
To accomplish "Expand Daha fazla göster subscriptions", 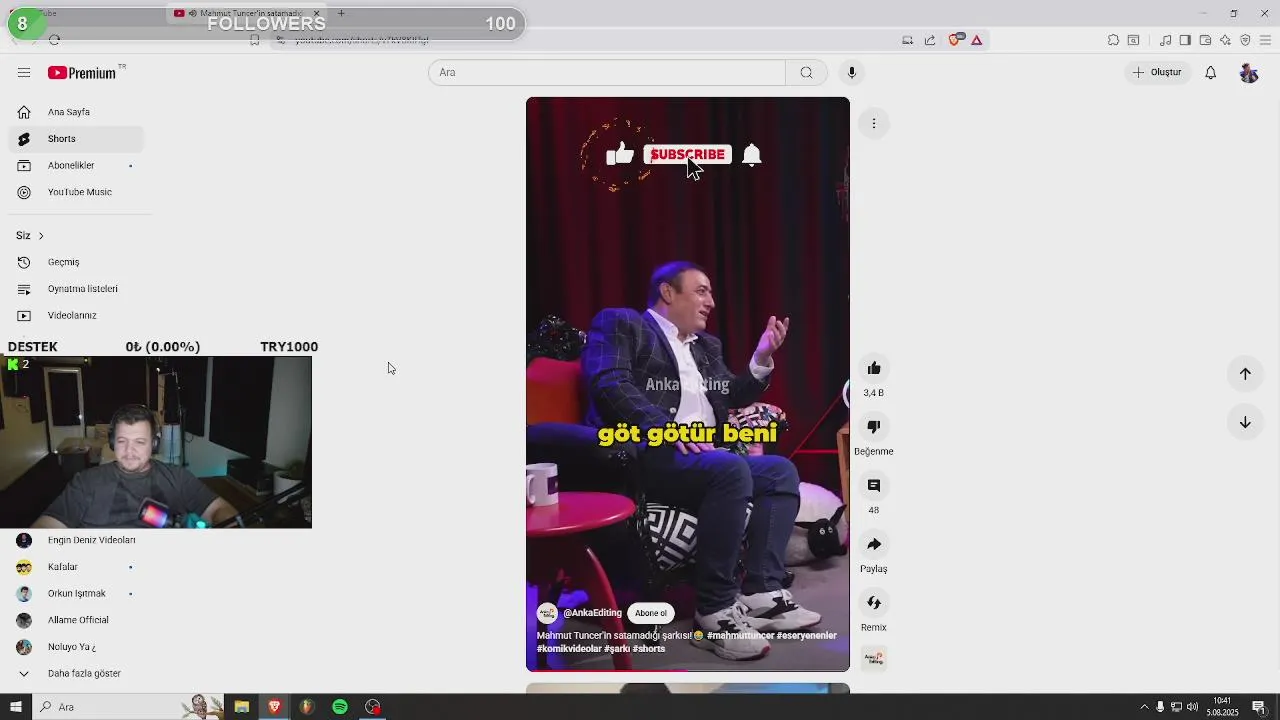I will pyautogui.click(x=76, y=673).
